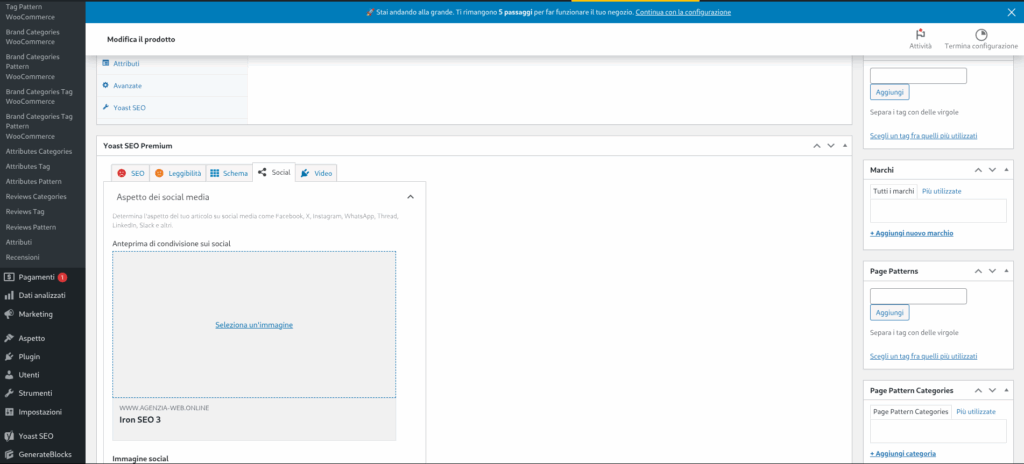Open Reviews Categories submenu item
This screenshot has width=1024, height=464.
click(36, 197)
